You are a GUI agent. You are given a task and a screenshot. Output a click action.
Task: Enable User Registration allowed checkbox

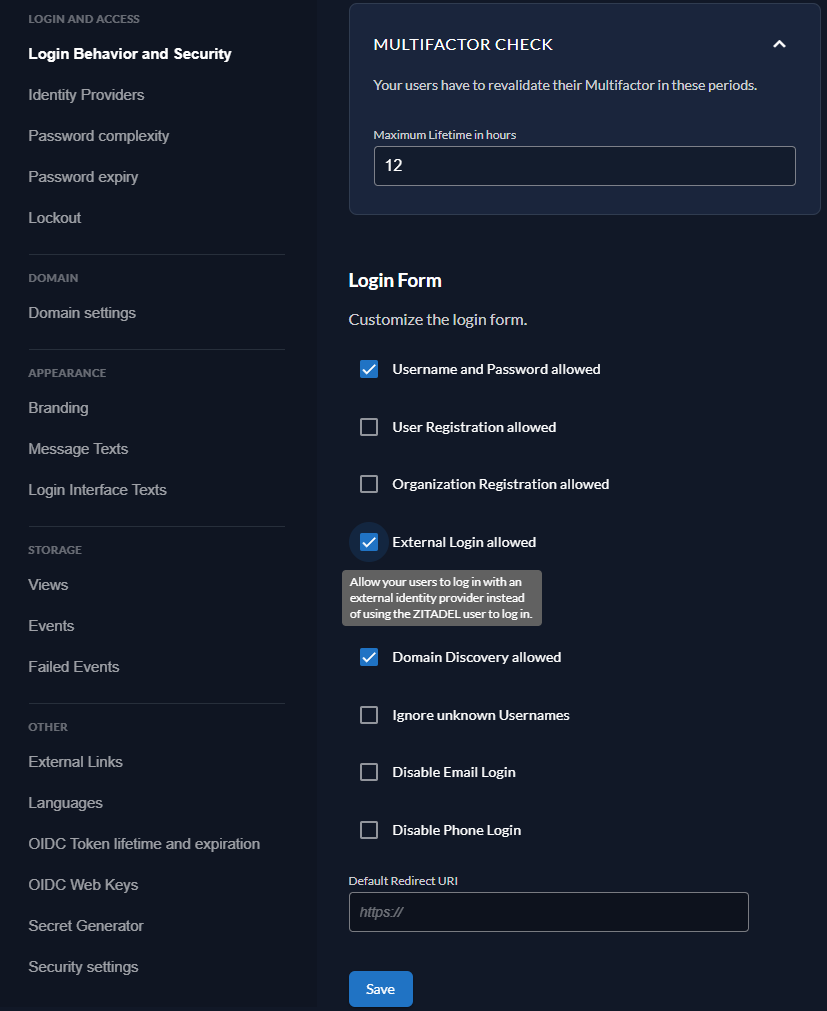pyautogui.click(x=369, y=427)
